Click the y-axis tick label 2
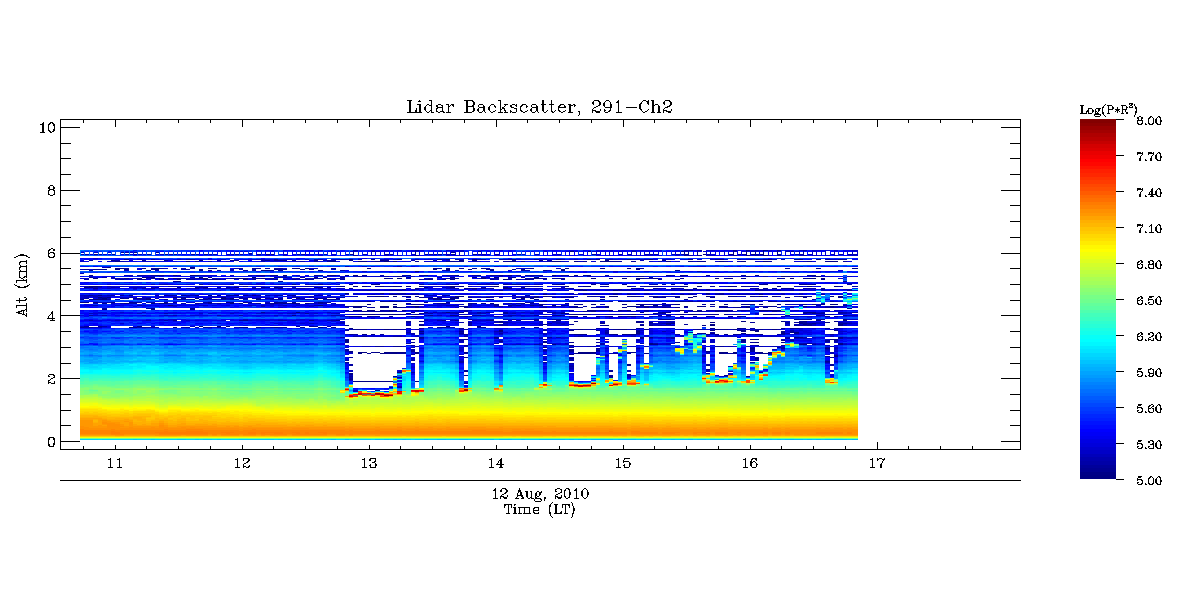The height and width of the screenshot is (600, 1200). (x=49, y=379)
